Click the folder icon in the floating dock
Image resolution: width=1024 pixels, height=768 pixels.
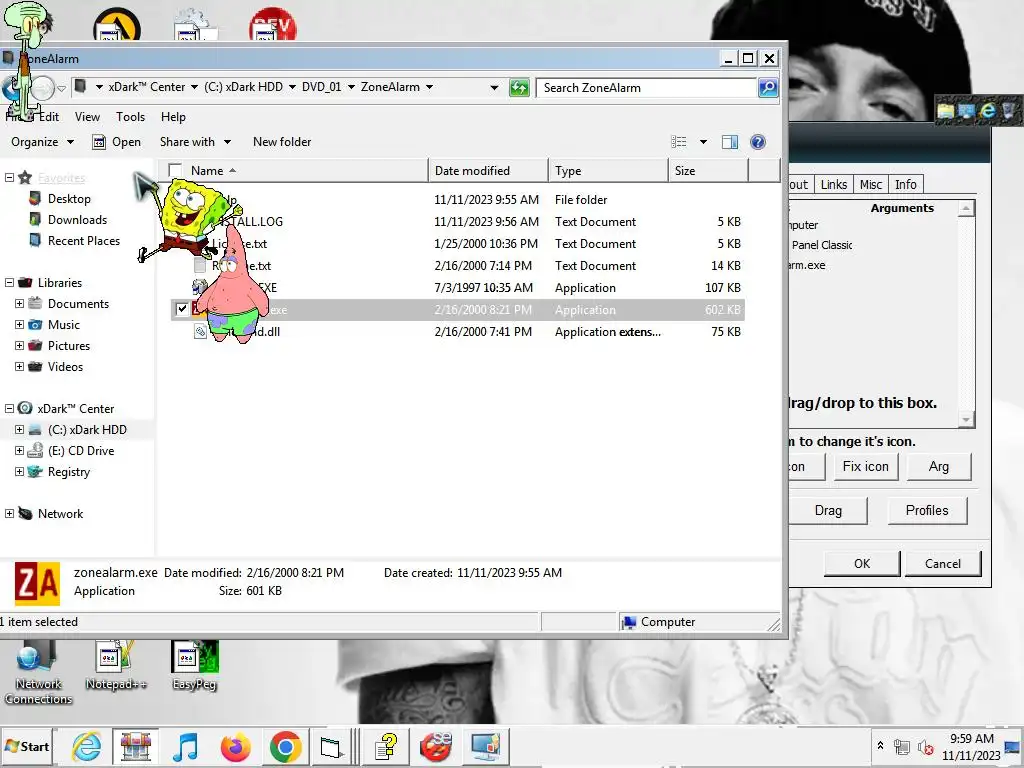tap(945, 110)
